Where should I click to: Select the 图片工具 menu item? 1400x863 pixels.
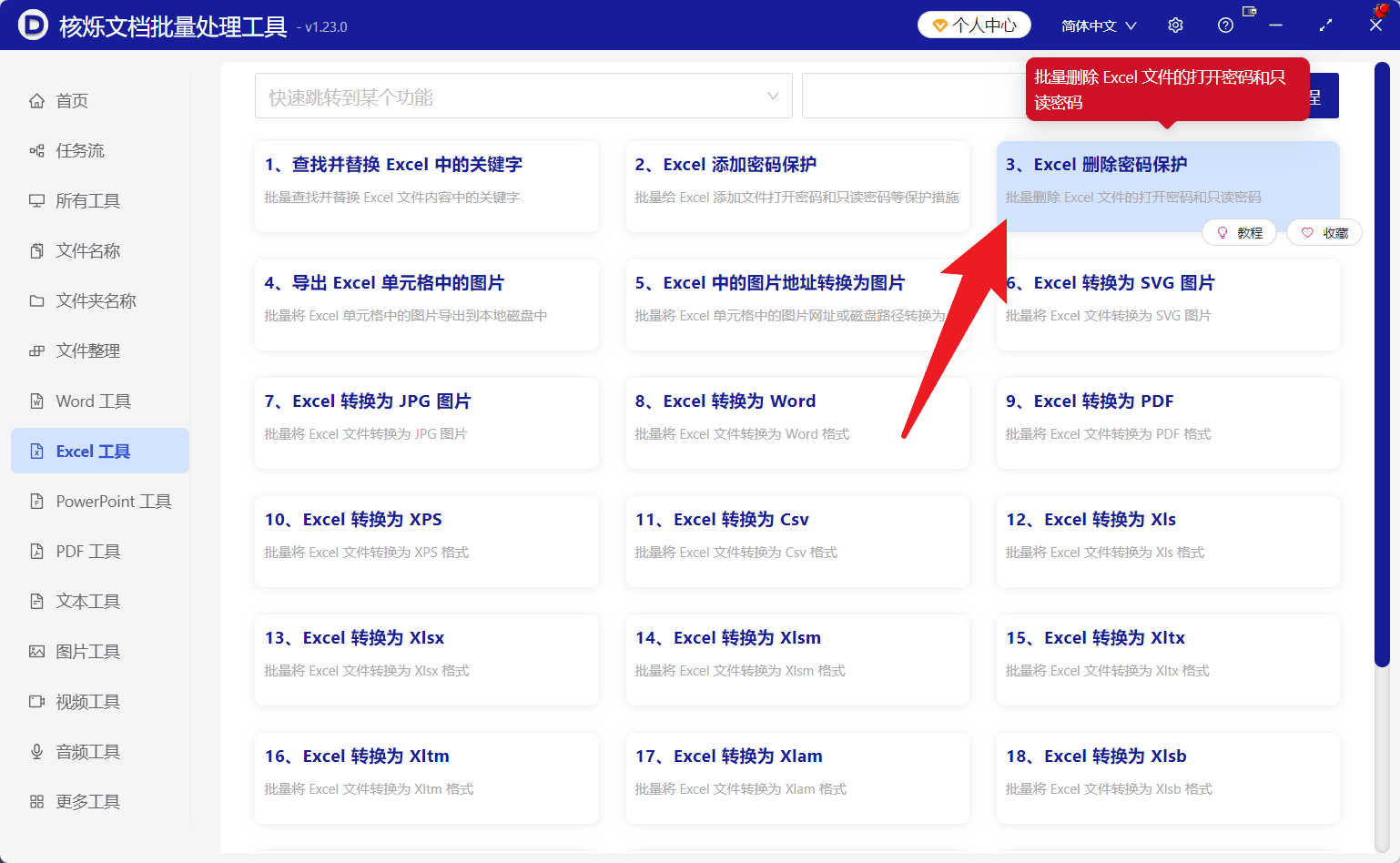pos(100,652)
